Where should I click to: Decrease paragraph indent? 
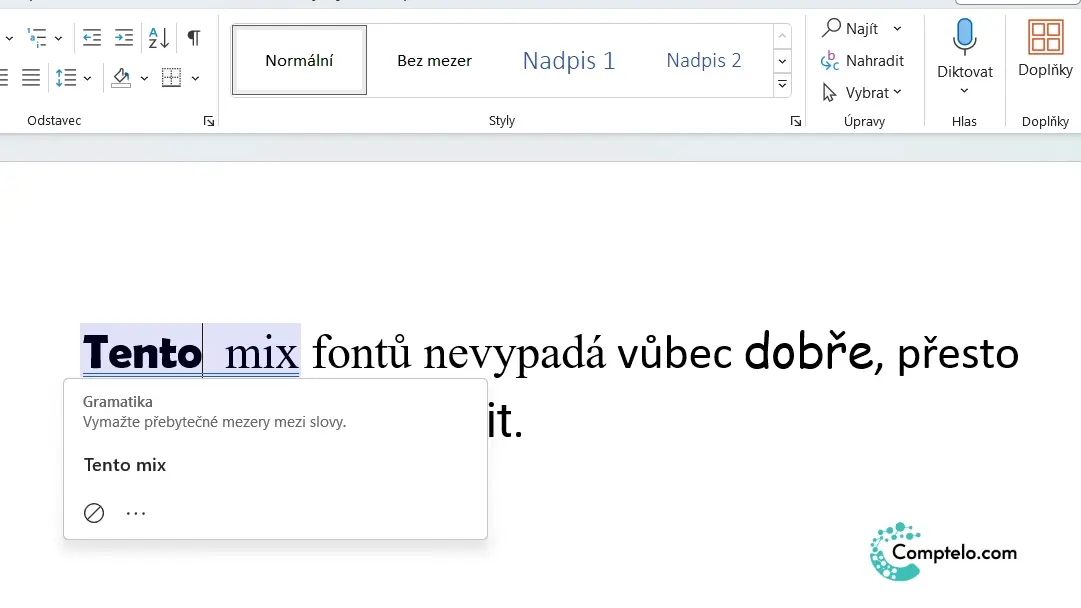click(x=92, y=38)
